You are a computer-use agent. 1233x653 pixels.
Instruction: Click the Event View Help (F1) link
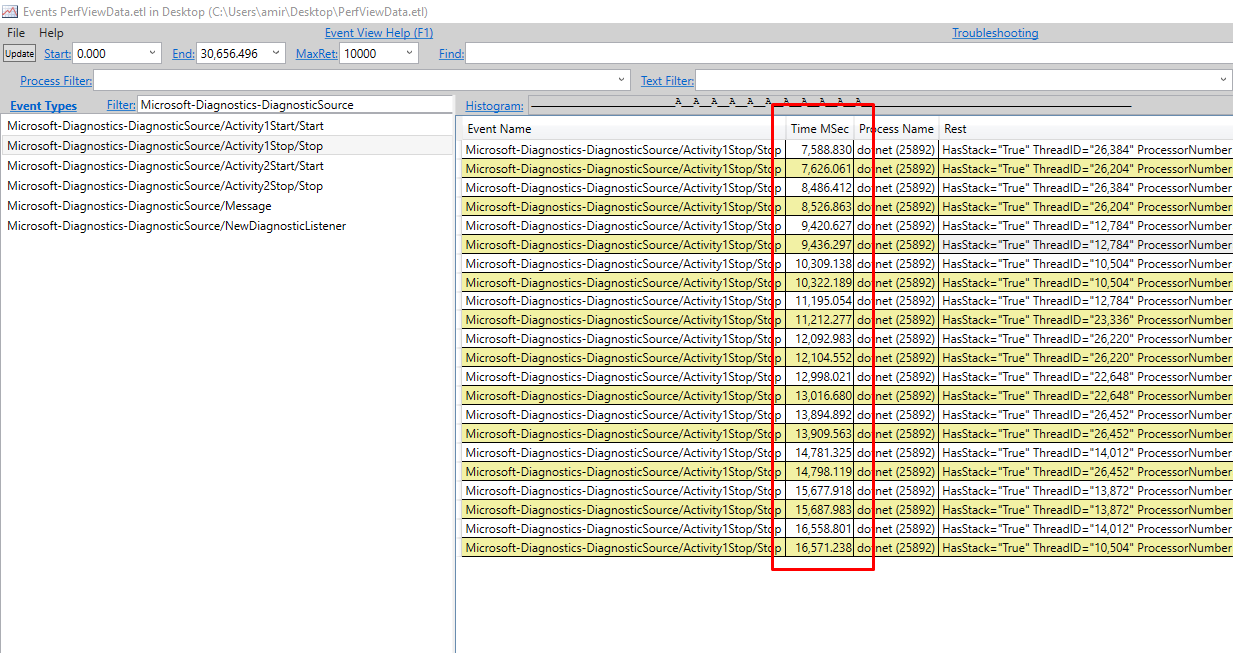pyautogui.click(x=379, y=32)
